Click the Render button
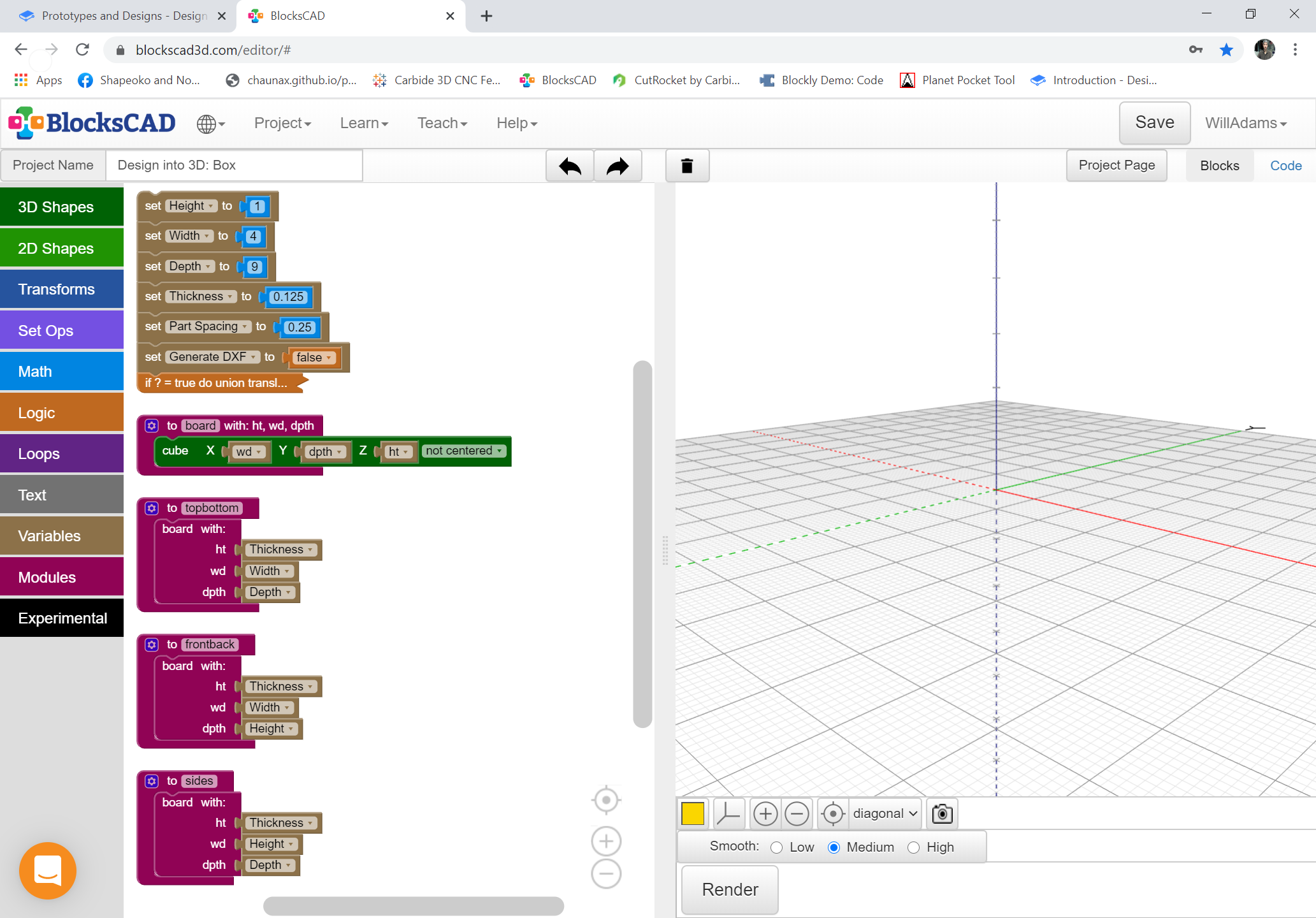This screenshot has width=1316, height=918. tap(730, 890)
